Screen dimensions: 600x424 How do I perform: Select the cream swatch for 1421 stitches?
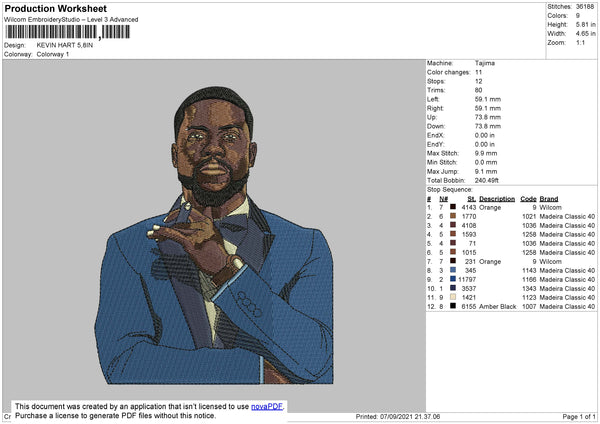pyautogui.click(x=453, y=297)
